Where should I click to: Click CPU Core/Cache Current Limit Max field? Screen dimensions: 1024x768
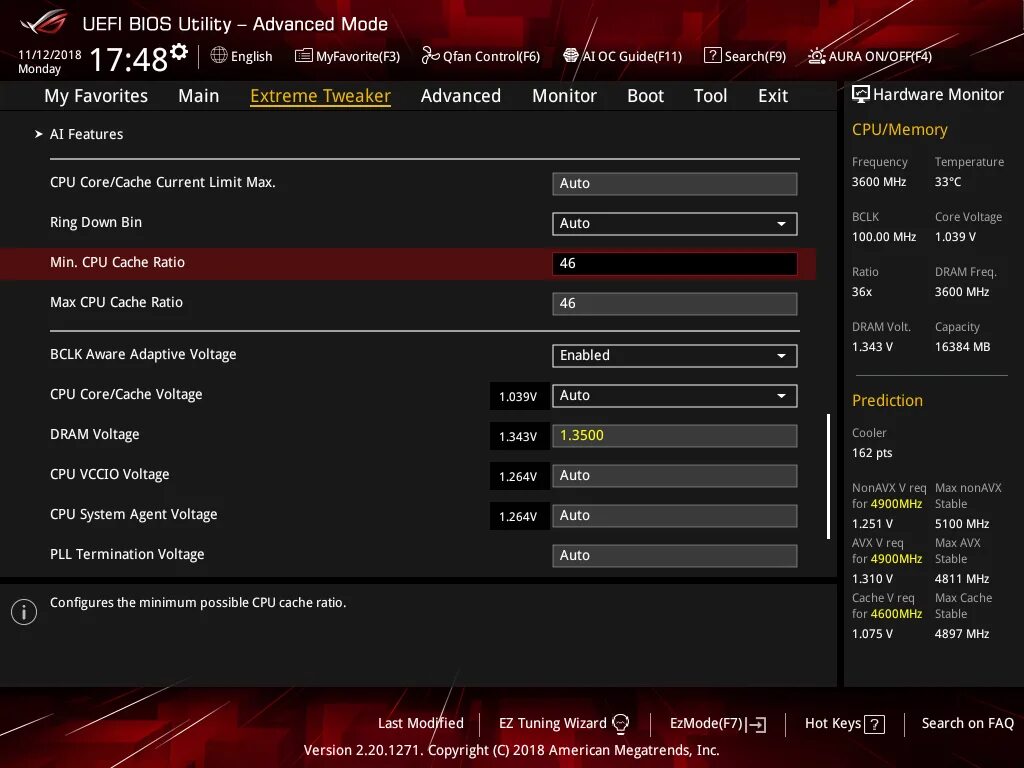[675, 184]
